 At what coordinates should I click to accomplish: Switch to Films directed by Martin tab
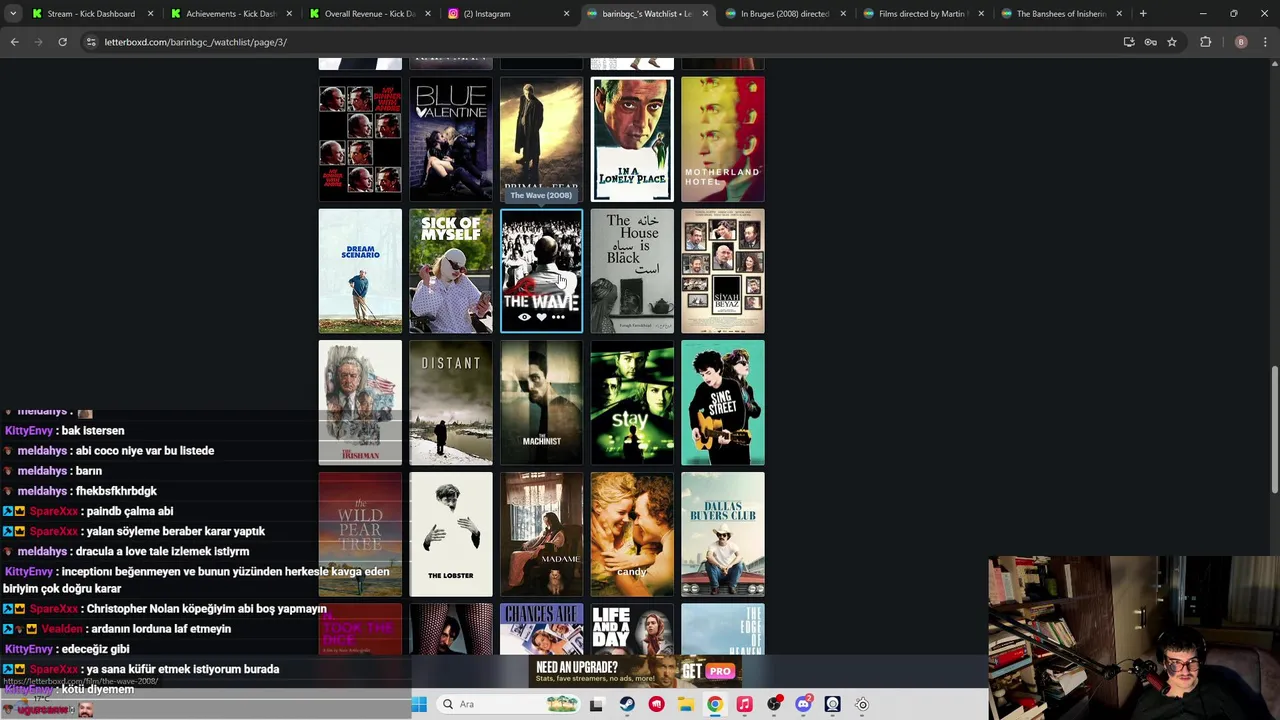pyautogui.click(x=923, y=14)
